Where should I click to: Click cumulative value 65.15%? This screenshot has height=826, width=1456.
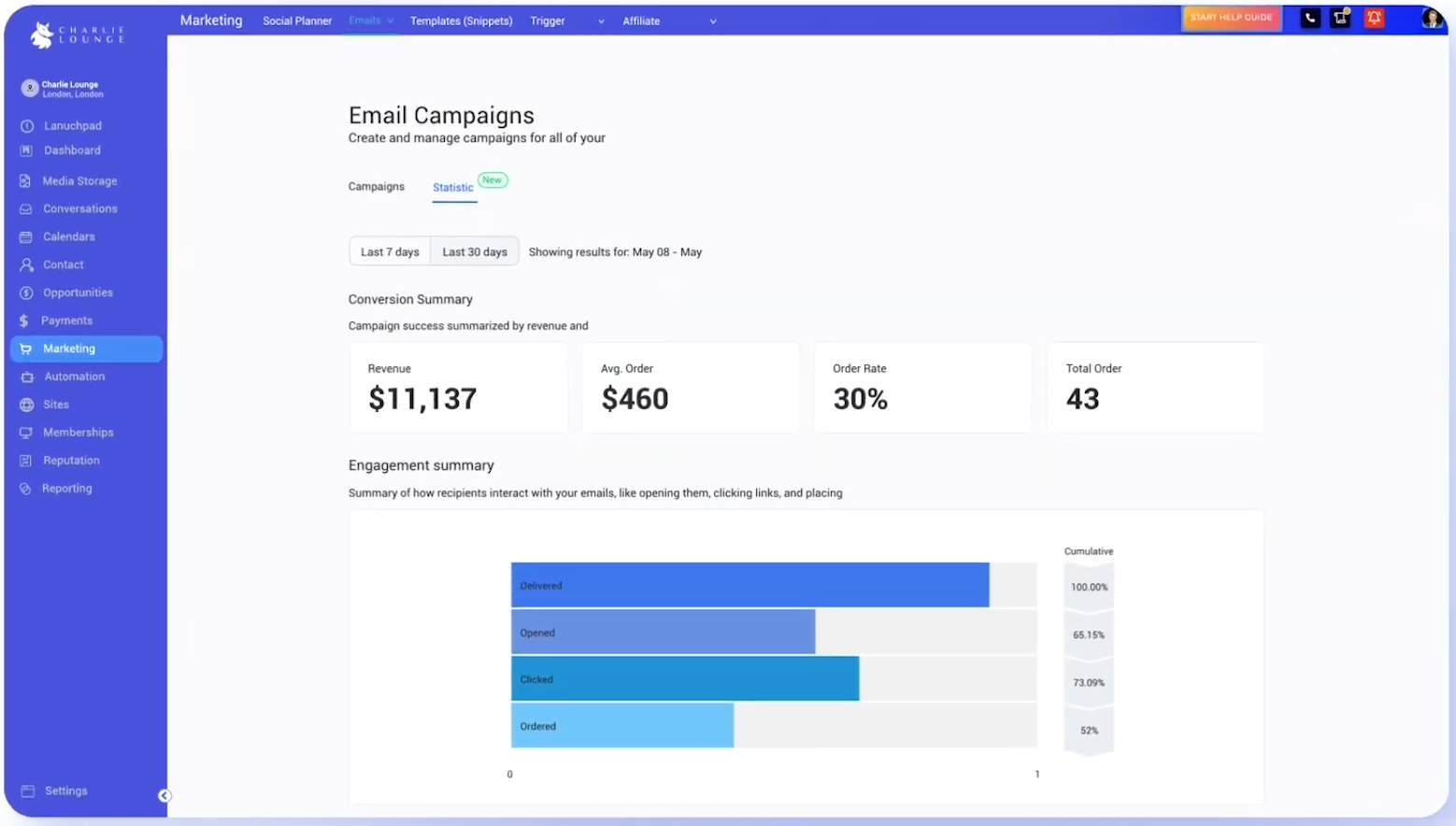[1089, 635]
